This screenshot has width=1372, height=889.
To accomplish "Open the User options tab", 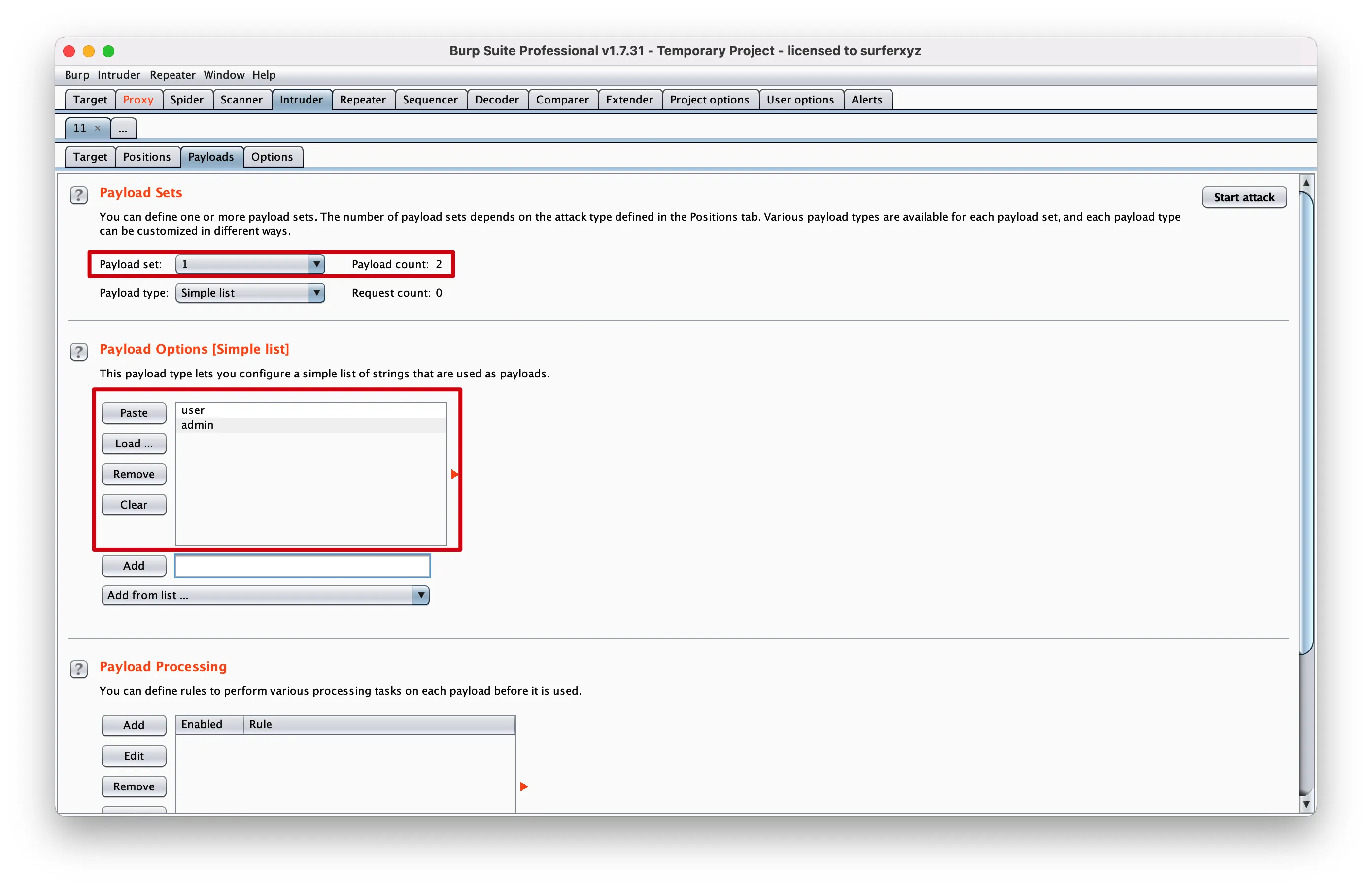I will coord(800,100).
